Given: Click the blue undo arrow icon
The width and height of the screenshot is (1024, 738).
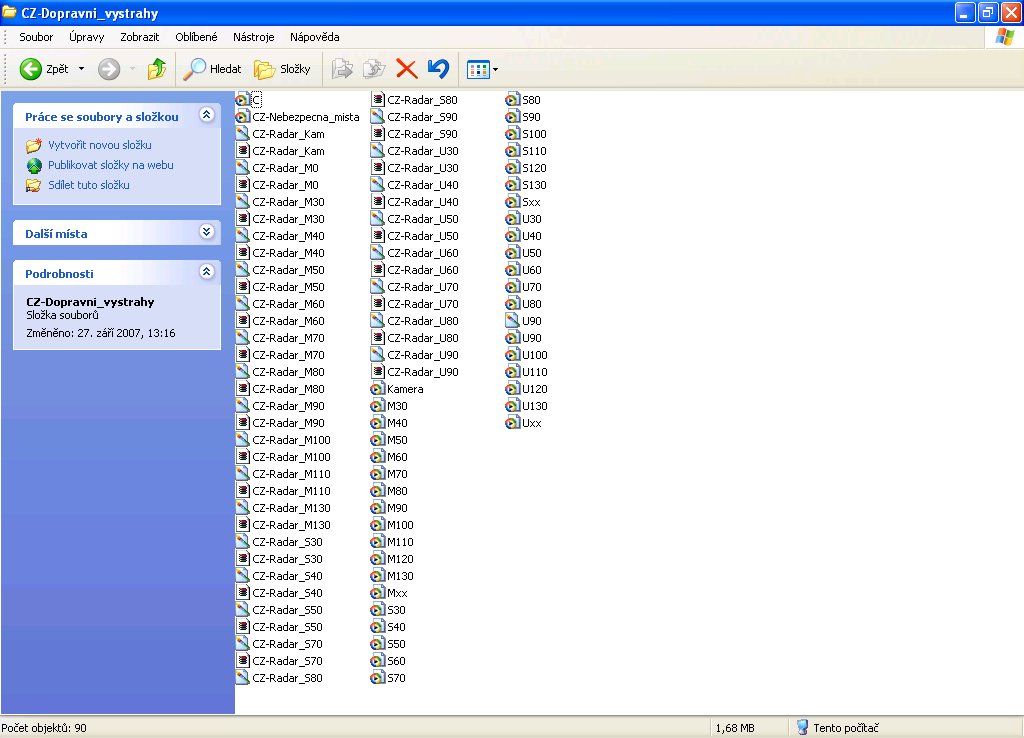Looking at the screenshot, I should (438, 69).
